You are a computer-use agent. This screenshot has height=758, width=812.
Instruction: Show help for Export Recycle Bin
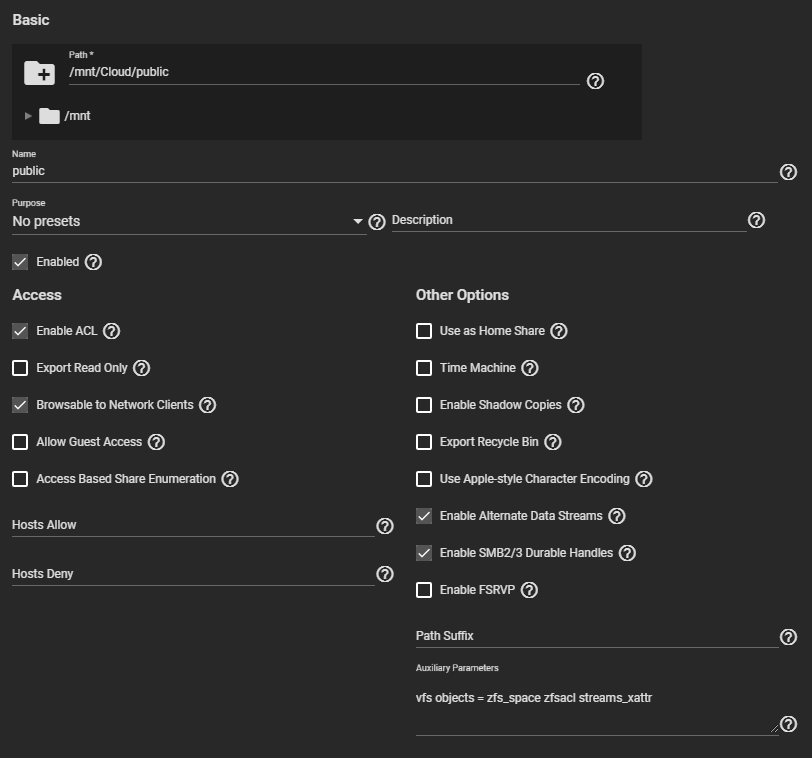[553, 442]
